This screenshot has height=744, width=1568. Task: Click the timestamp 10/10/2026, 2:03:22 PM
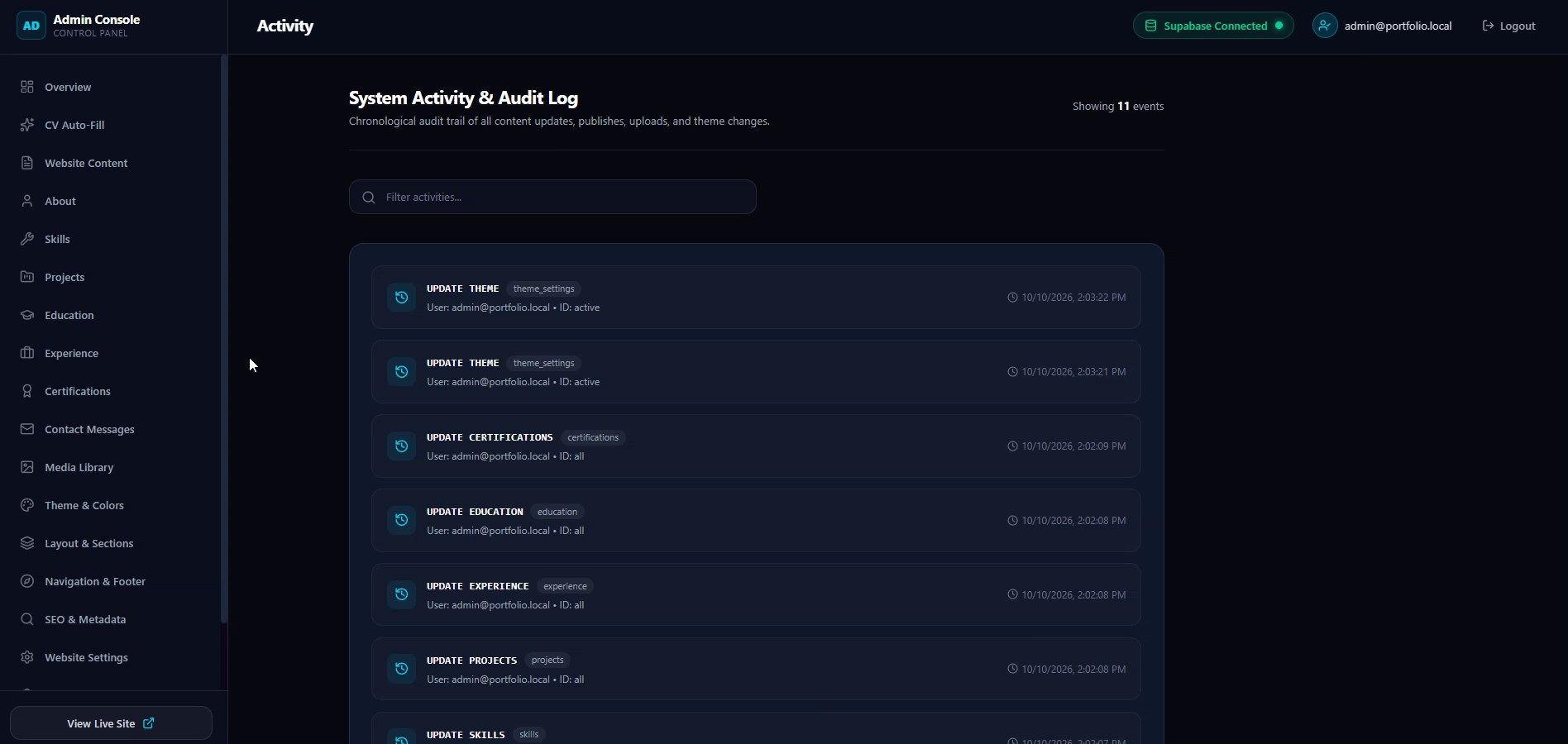1073,298
